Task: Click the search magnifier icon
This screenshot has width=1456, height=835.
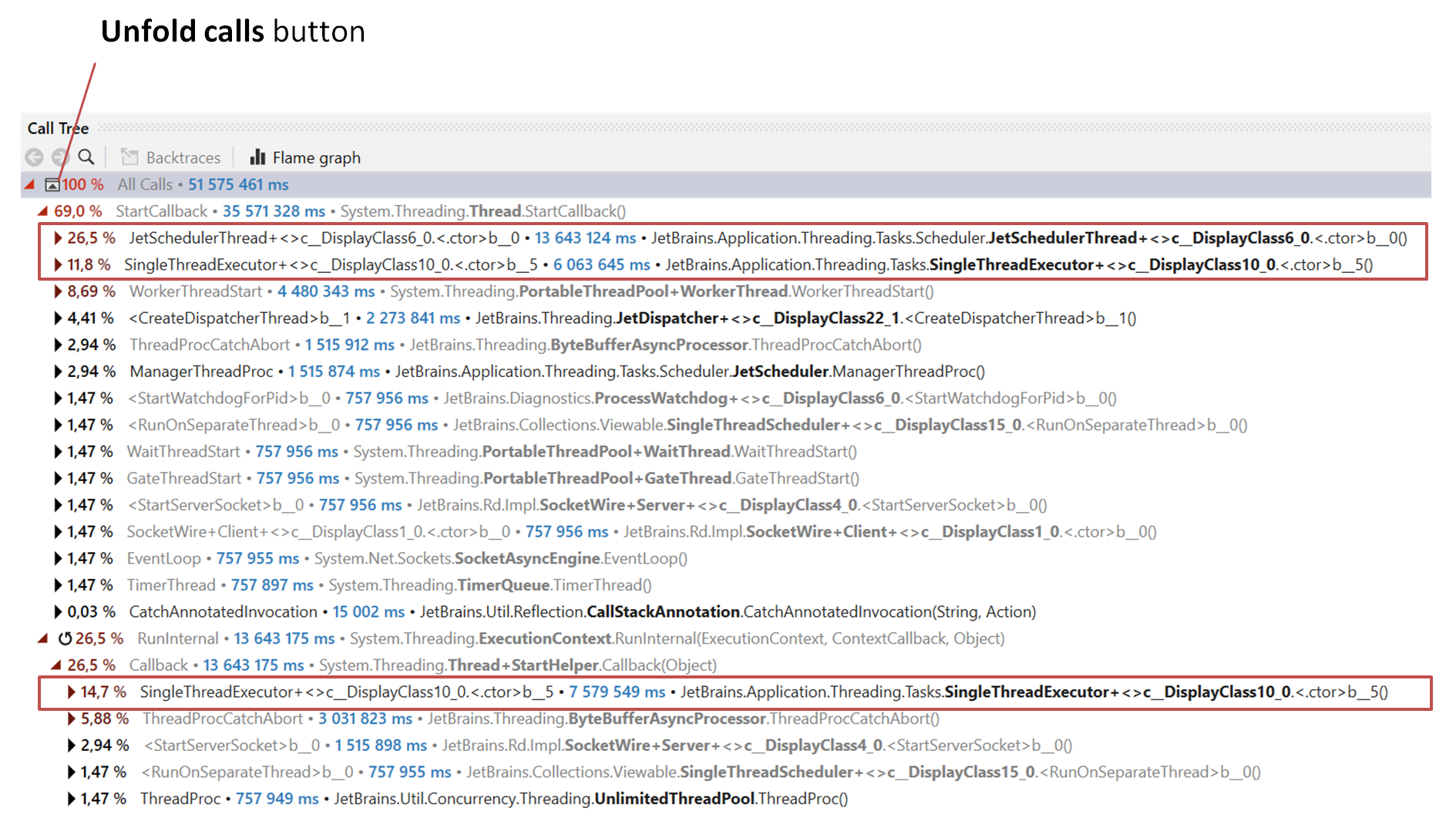Action: (86, 157)
